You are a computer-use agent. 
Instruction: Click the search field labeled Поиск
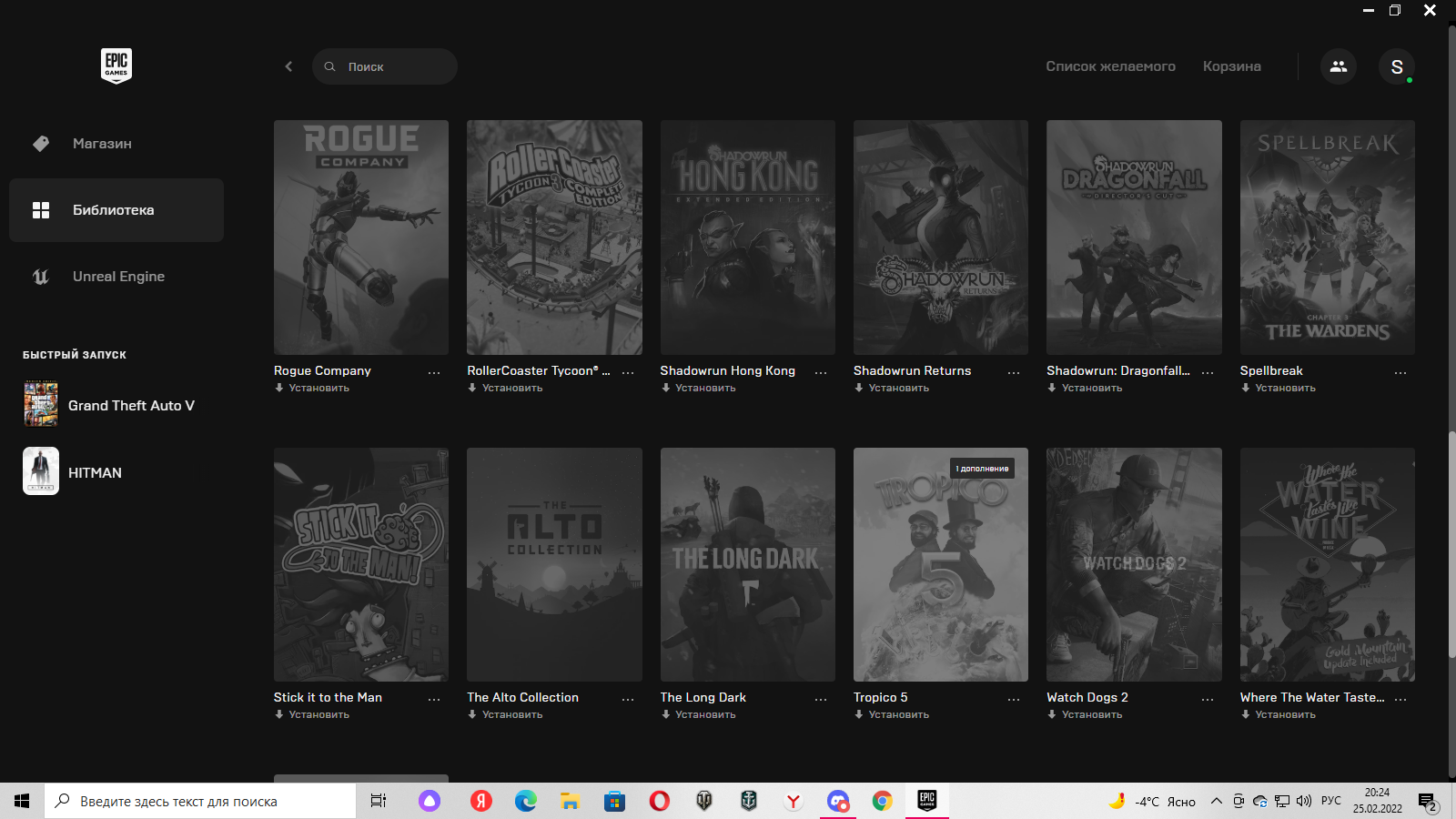[x=385, y=66]
